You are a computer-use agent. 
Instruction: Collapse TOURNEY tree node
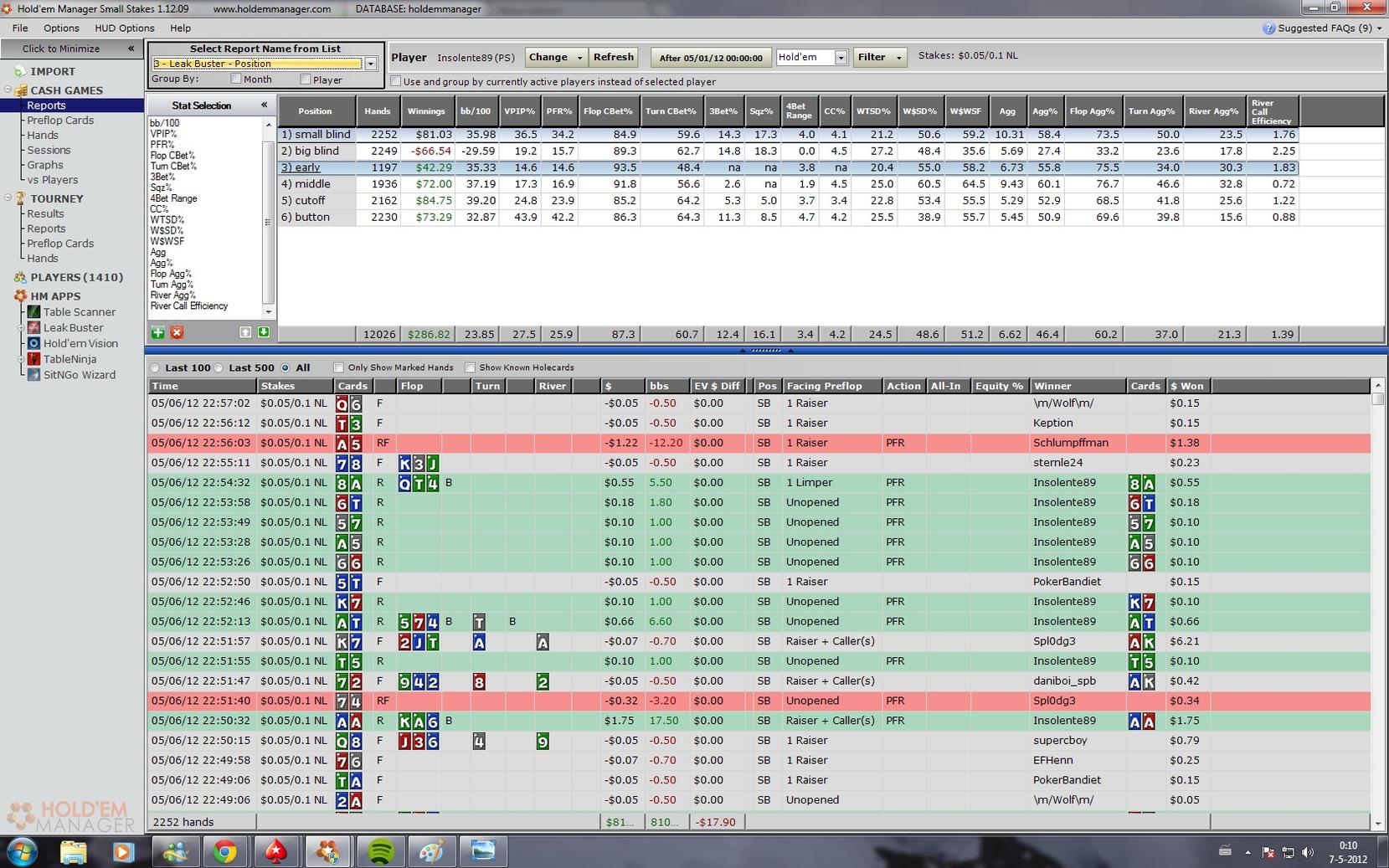pyautogui.click(x=8, y=198)
